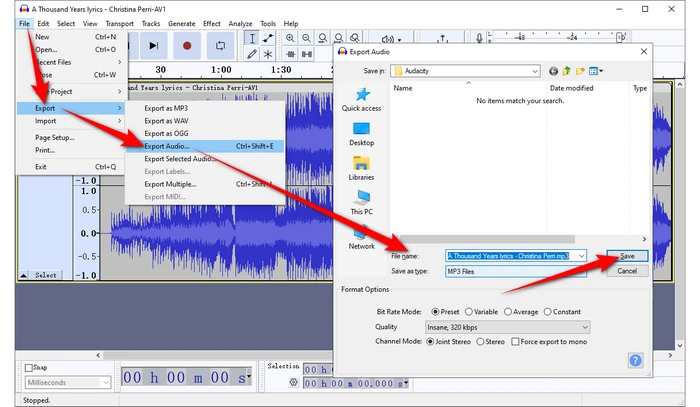Click the blue Help question mark icon
Viewport: 700px width, 407px height.
635,360
